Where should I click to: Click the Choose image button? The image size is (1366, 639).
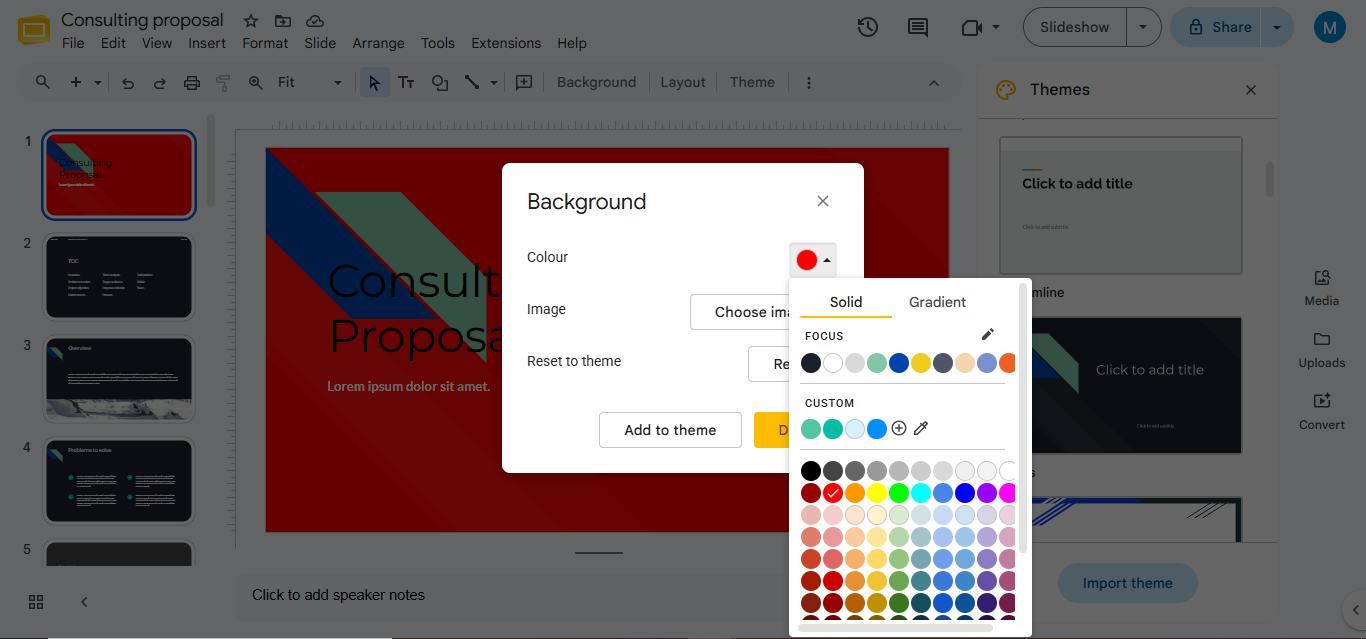[x=740, y=312]
